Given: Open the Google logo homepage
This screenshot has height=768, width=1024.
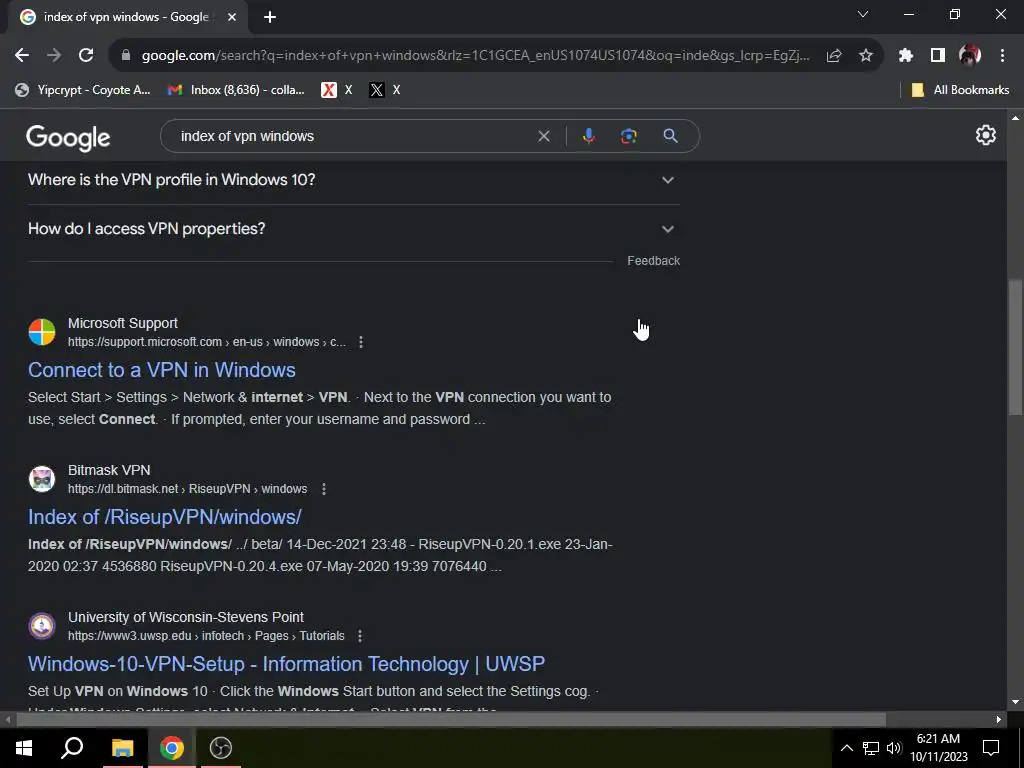Looking at the screenshot, I should 68,138.
